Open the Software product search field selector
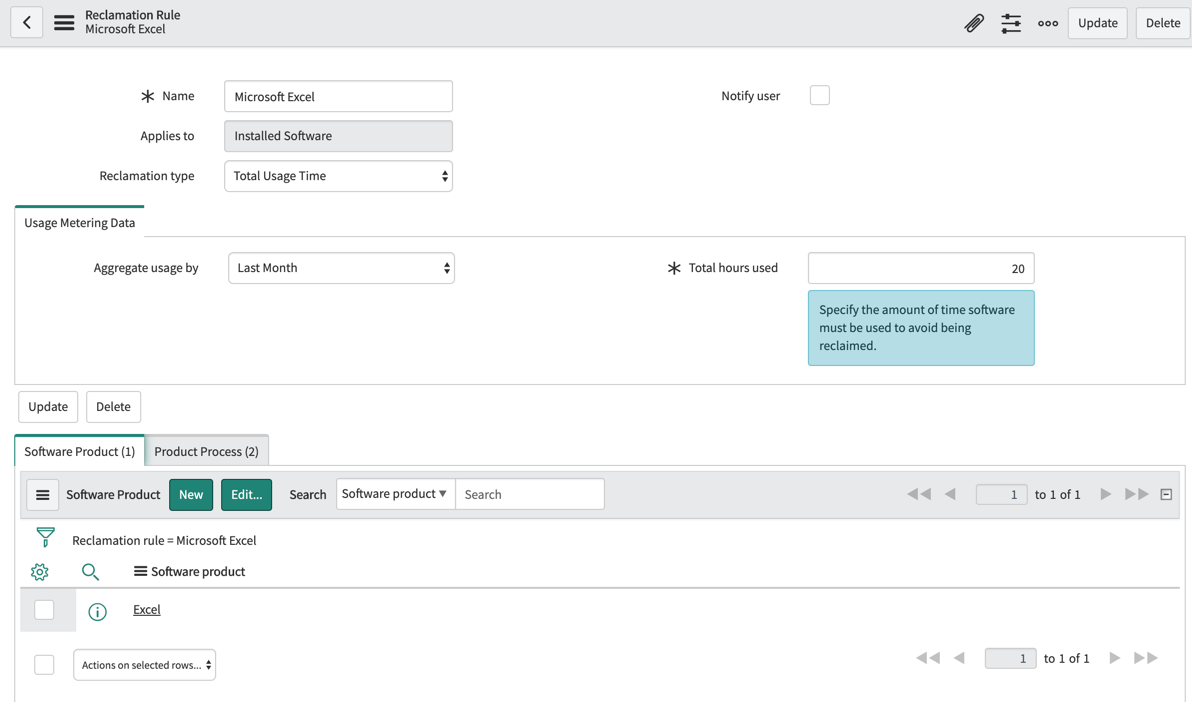 click(x=395, y=494)
